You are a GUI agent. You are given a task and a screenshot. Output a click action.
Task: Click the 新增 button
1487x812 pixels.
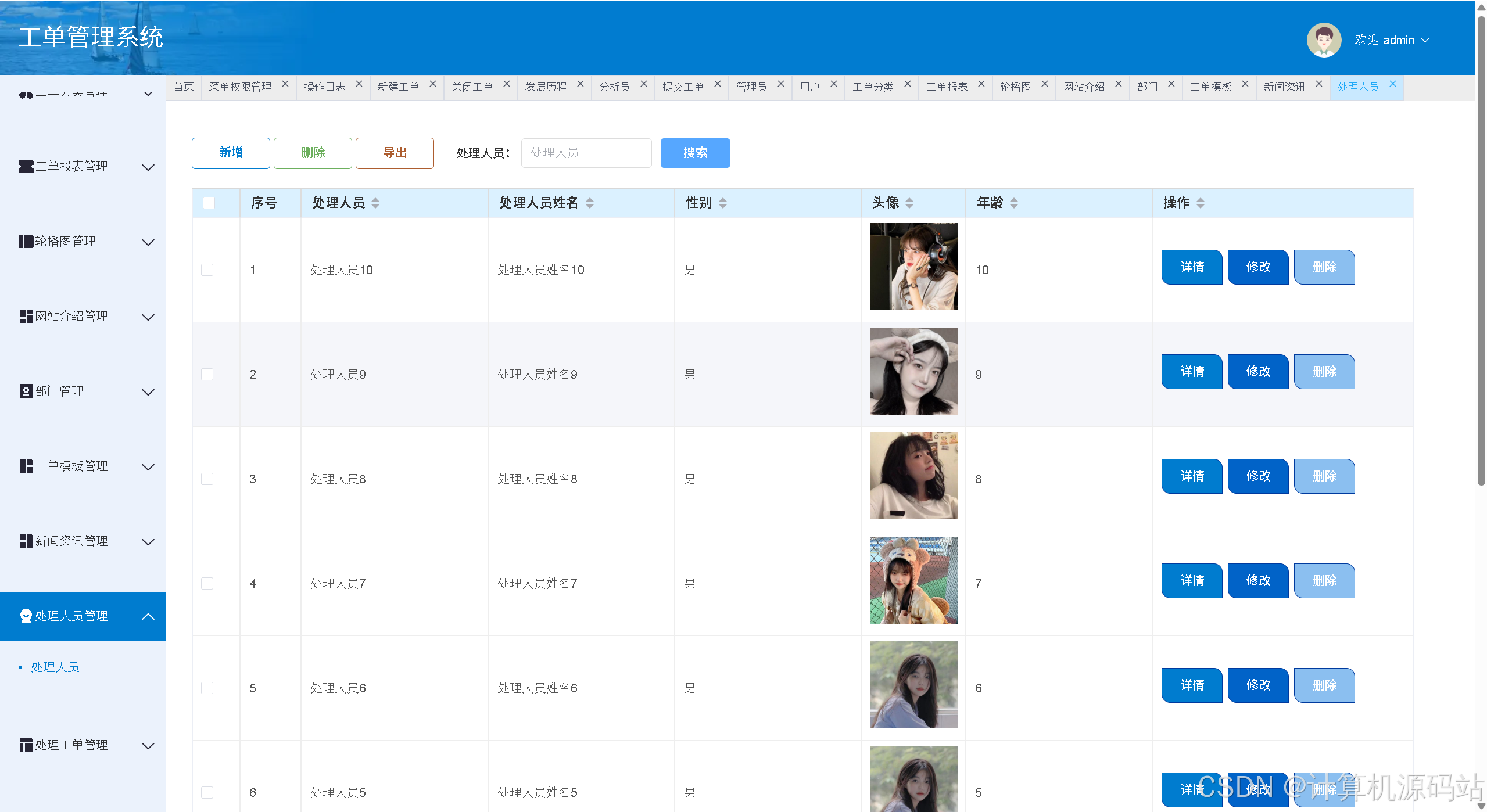click(x=231, y=153)
